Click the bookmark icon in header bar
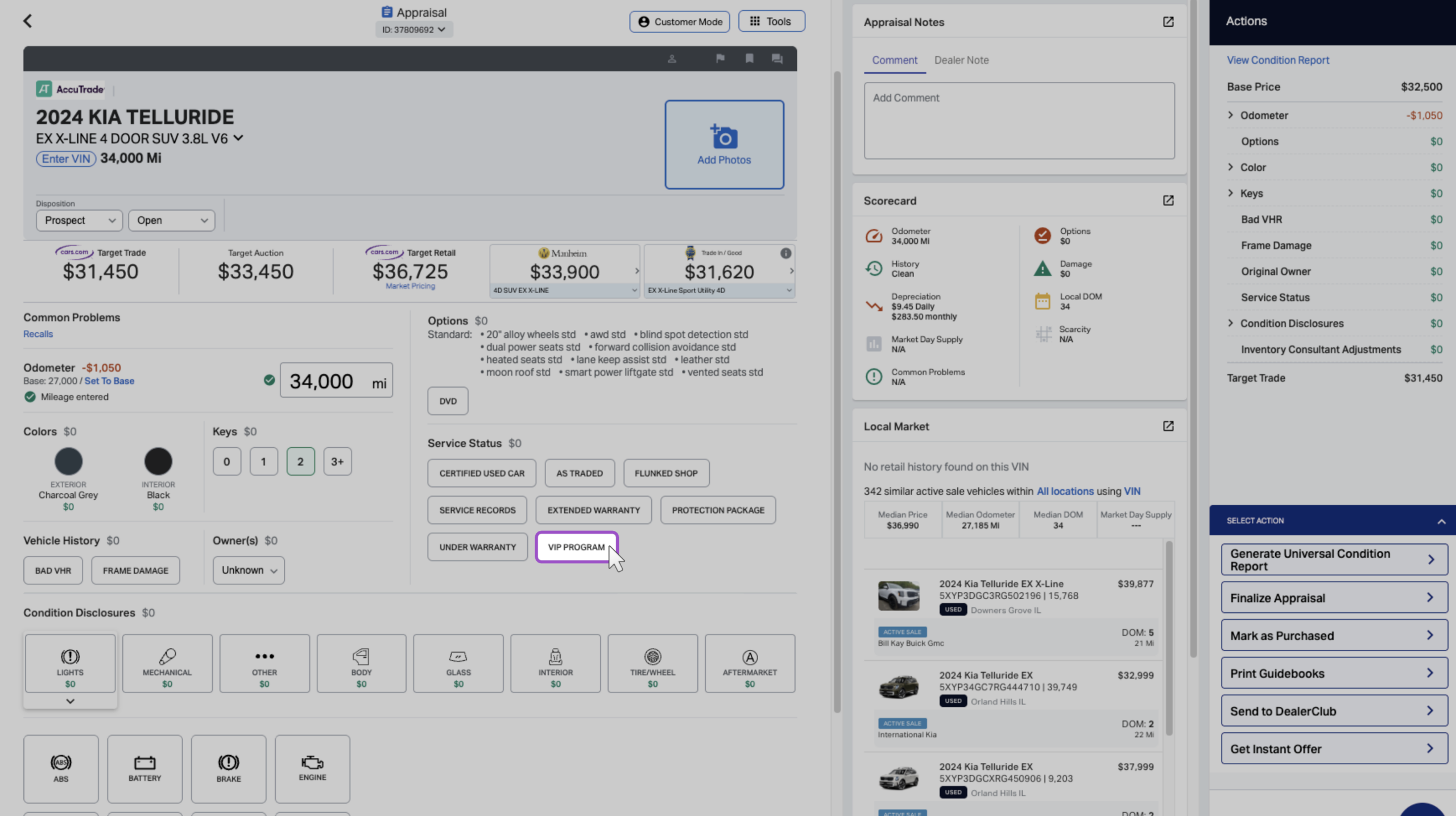The image size is (1456, 816). (749, 59)
